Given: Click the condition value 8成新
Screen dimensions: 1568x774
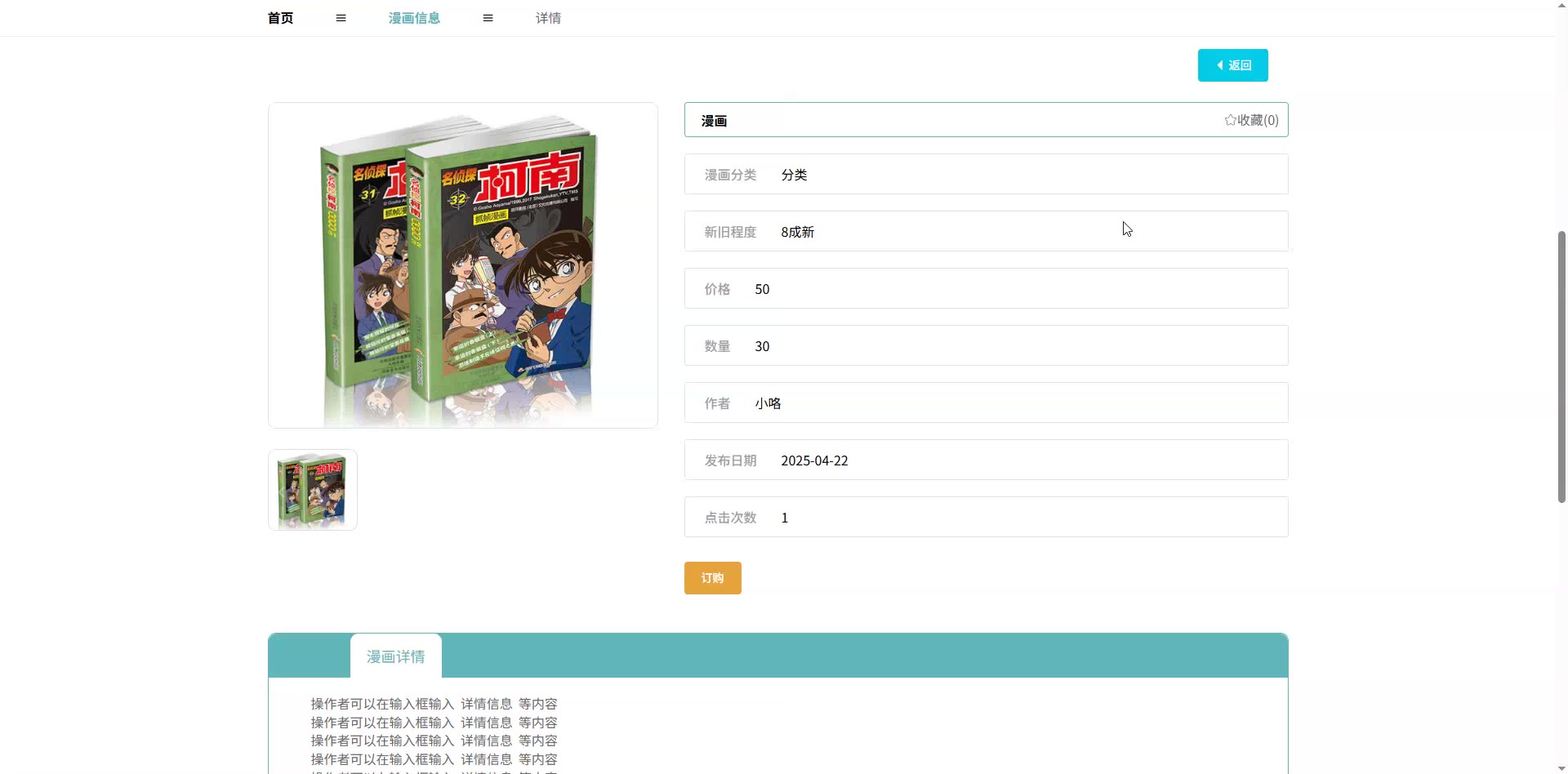Looking at the screenshot, I should tap(798, 232).
